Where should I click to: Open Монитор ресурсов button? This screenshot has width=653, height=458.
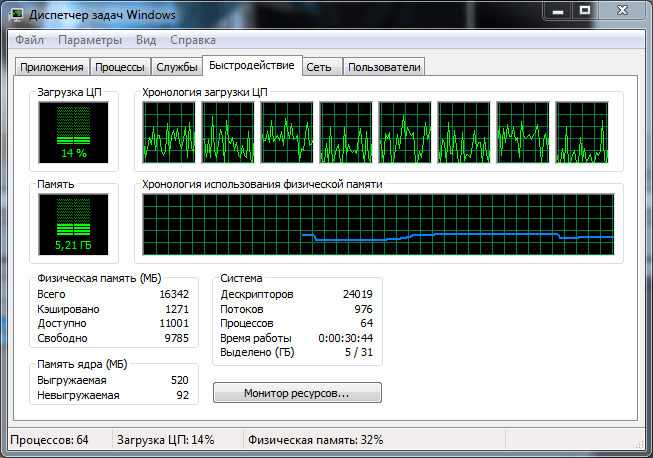[297, 393]
